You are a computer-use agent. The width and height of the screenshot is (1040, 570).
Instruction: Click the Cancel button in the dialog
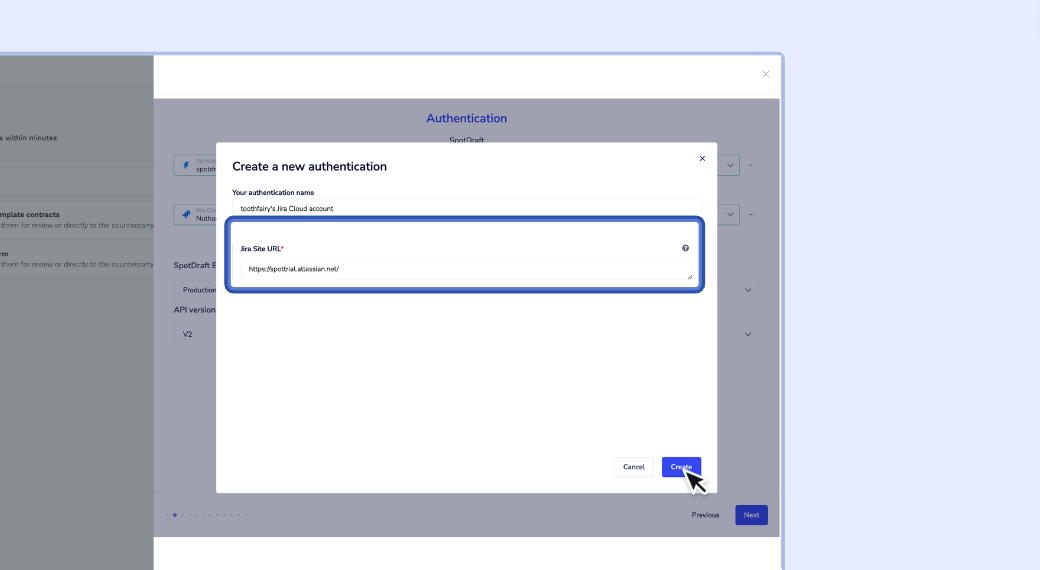[633, 467]
